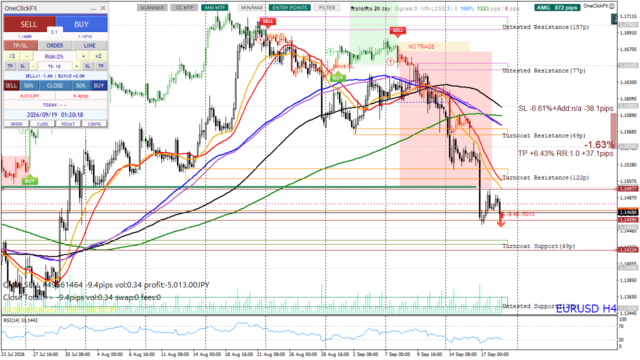The image size is (640, 360).
Task: Click the Risk:2% field
Action: point(55,56)
